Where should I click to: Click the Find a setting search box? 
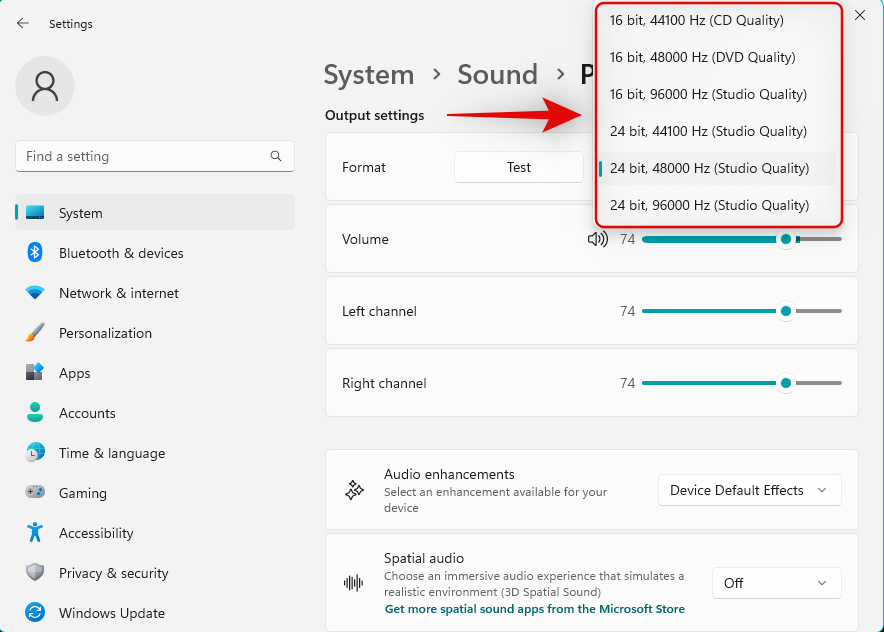point(145,156)
